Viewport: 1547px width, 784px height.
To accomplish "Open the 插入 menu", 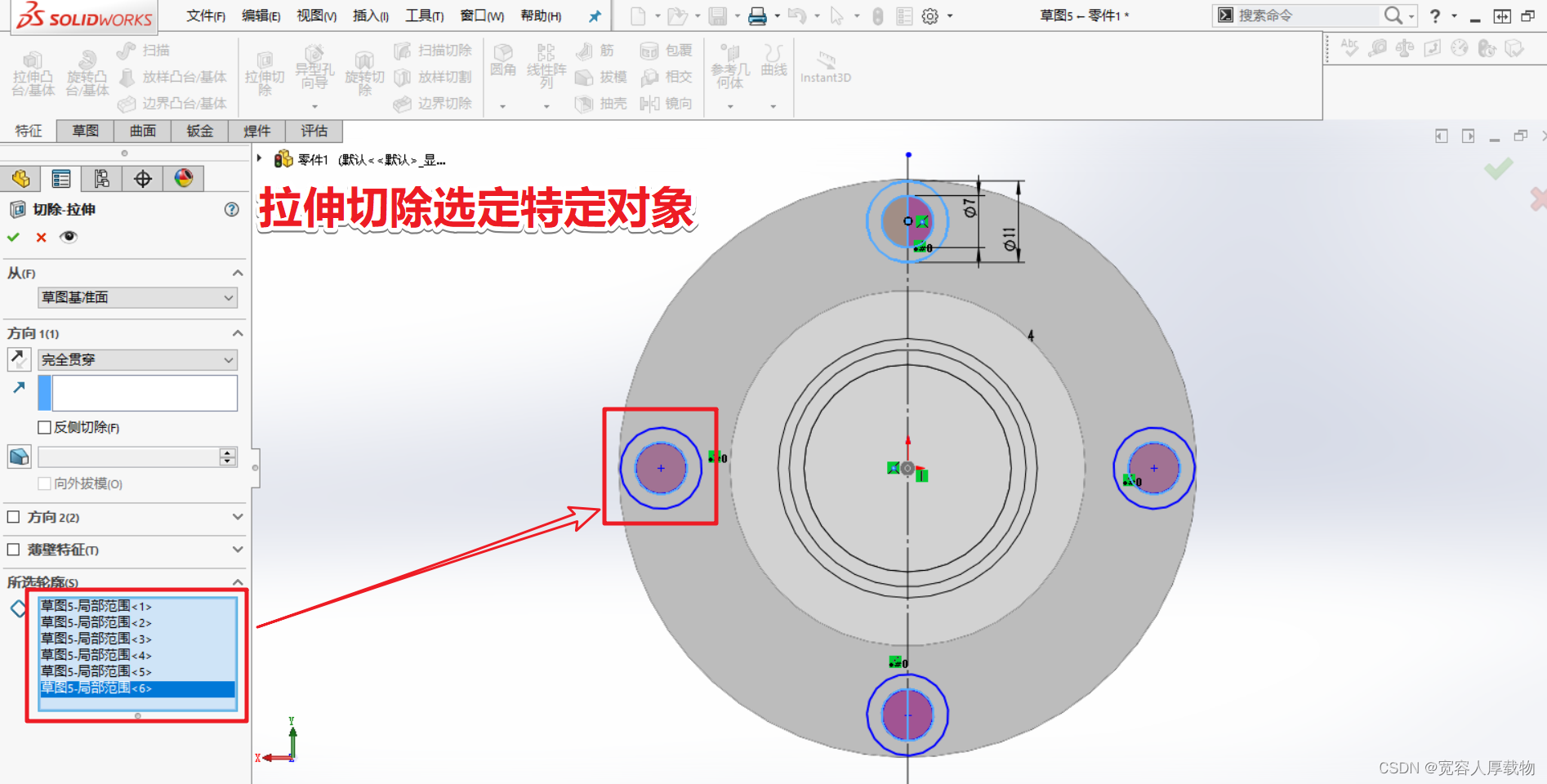I will coord(371,16).
